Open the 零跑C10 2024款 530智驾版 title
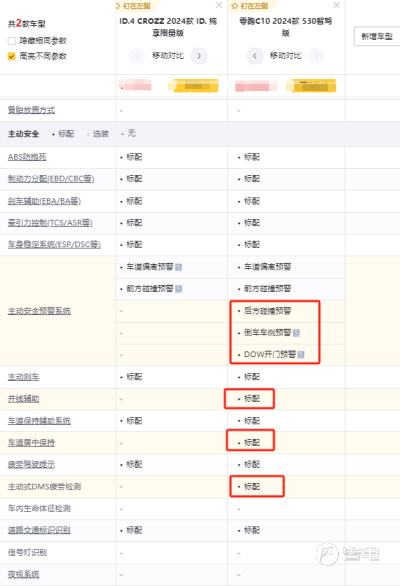 [x=286, y=27]
